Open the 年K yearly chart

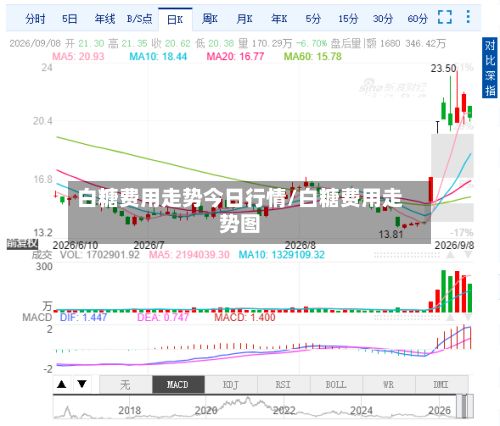[x=279, y=19]
